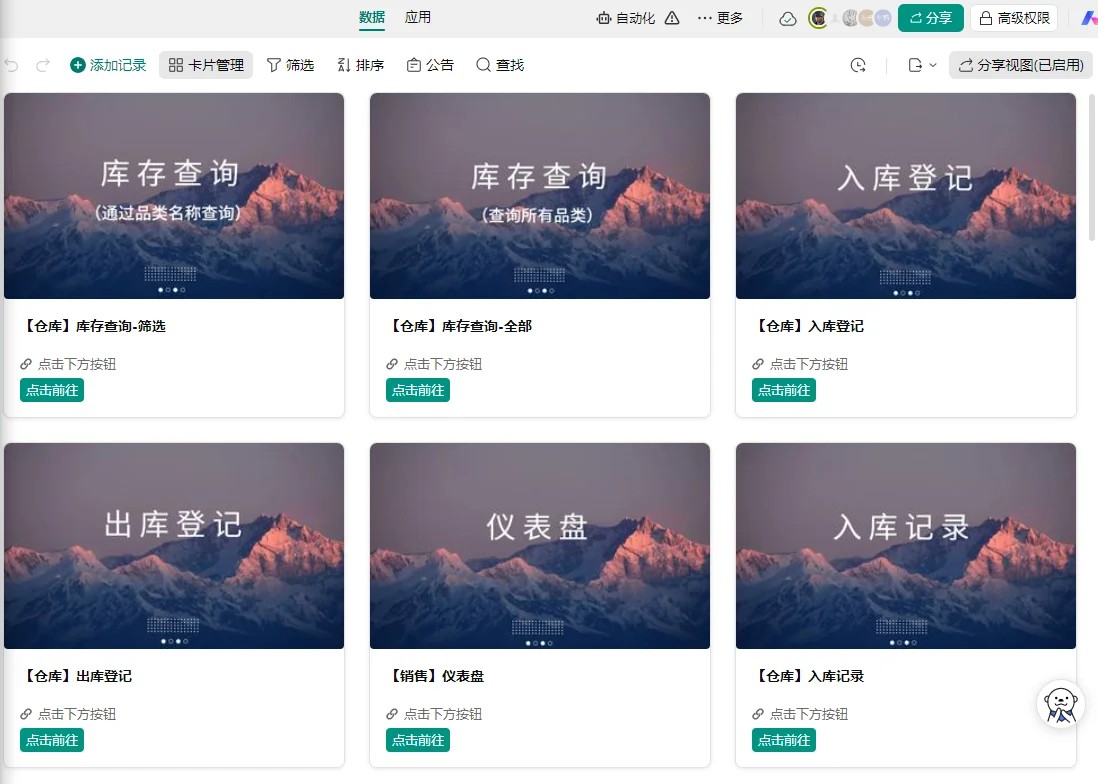
Task: Click 分享视图(已启用) share view button
Action: 1021,65
